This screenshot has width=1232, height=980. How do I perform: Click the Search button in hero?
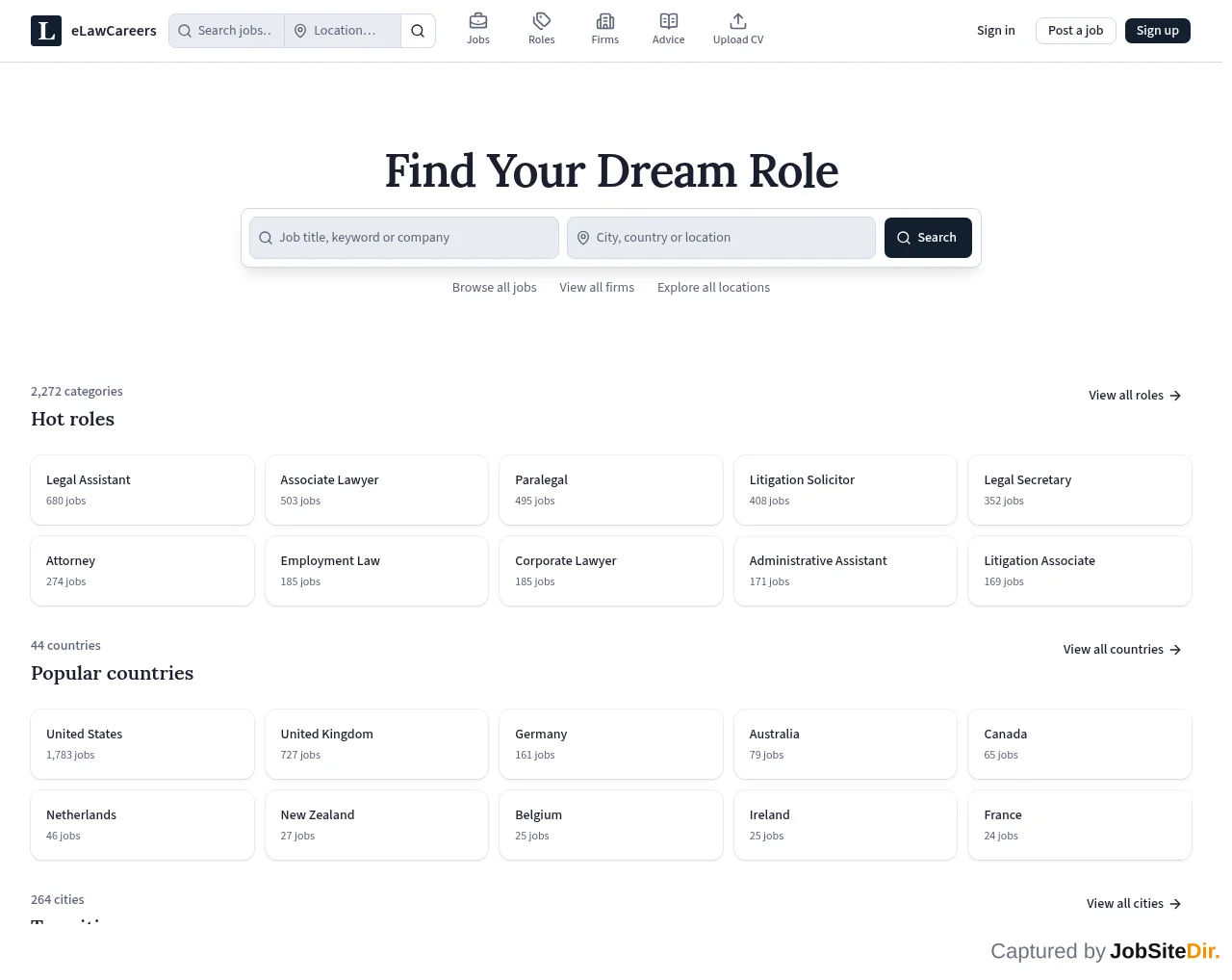click(928, 238)
